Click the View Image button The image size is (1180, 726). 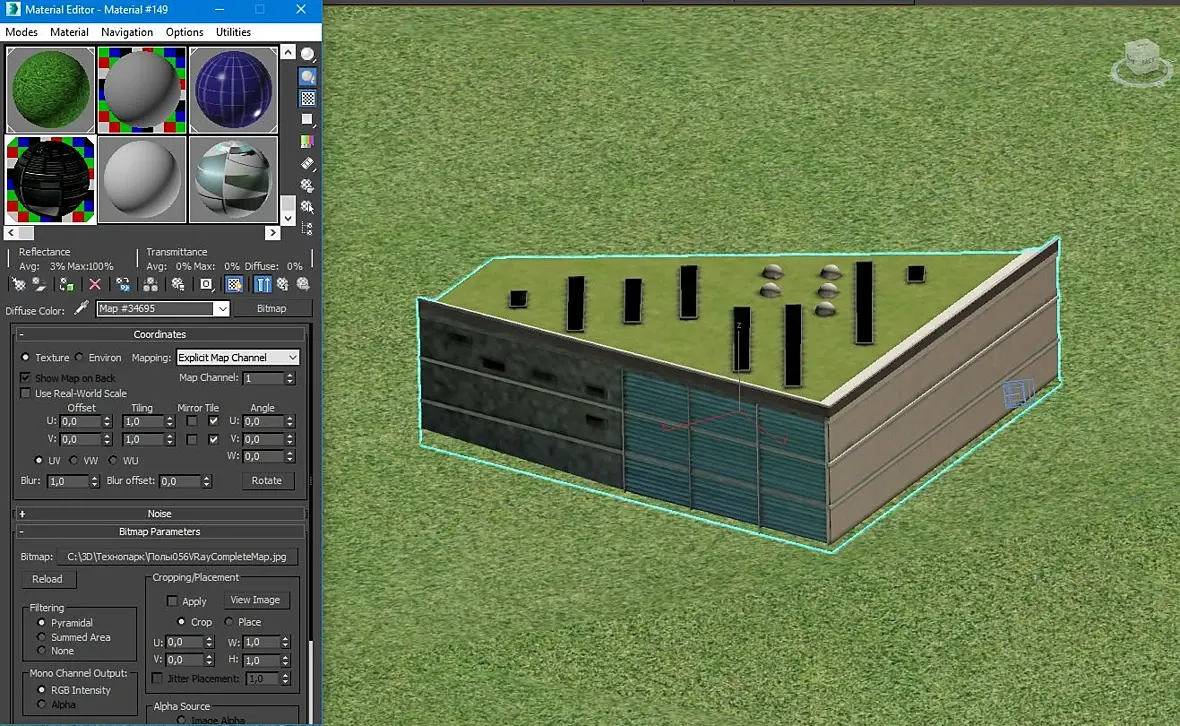(255, 600)
